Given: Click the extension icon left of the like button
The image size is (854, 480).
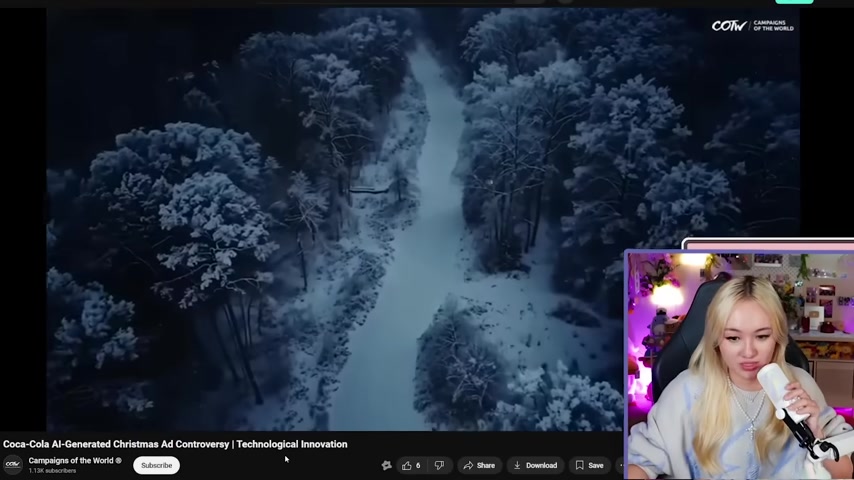Looking at the screenshot, I should [387, 465].
